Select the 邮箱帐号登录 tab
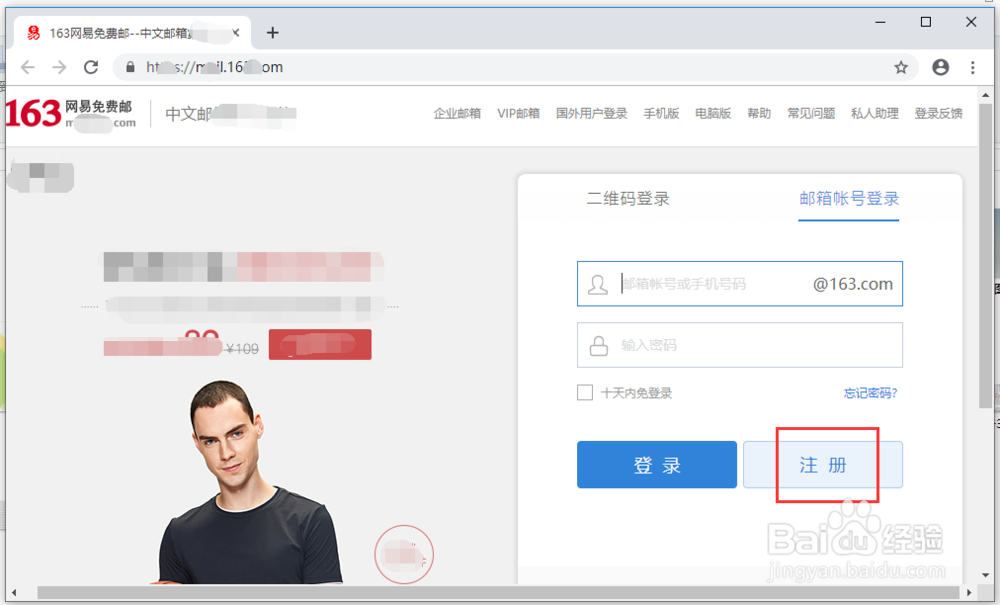Image resolution: width=1000 pixels, height=605 pixels. click(848, 199)
